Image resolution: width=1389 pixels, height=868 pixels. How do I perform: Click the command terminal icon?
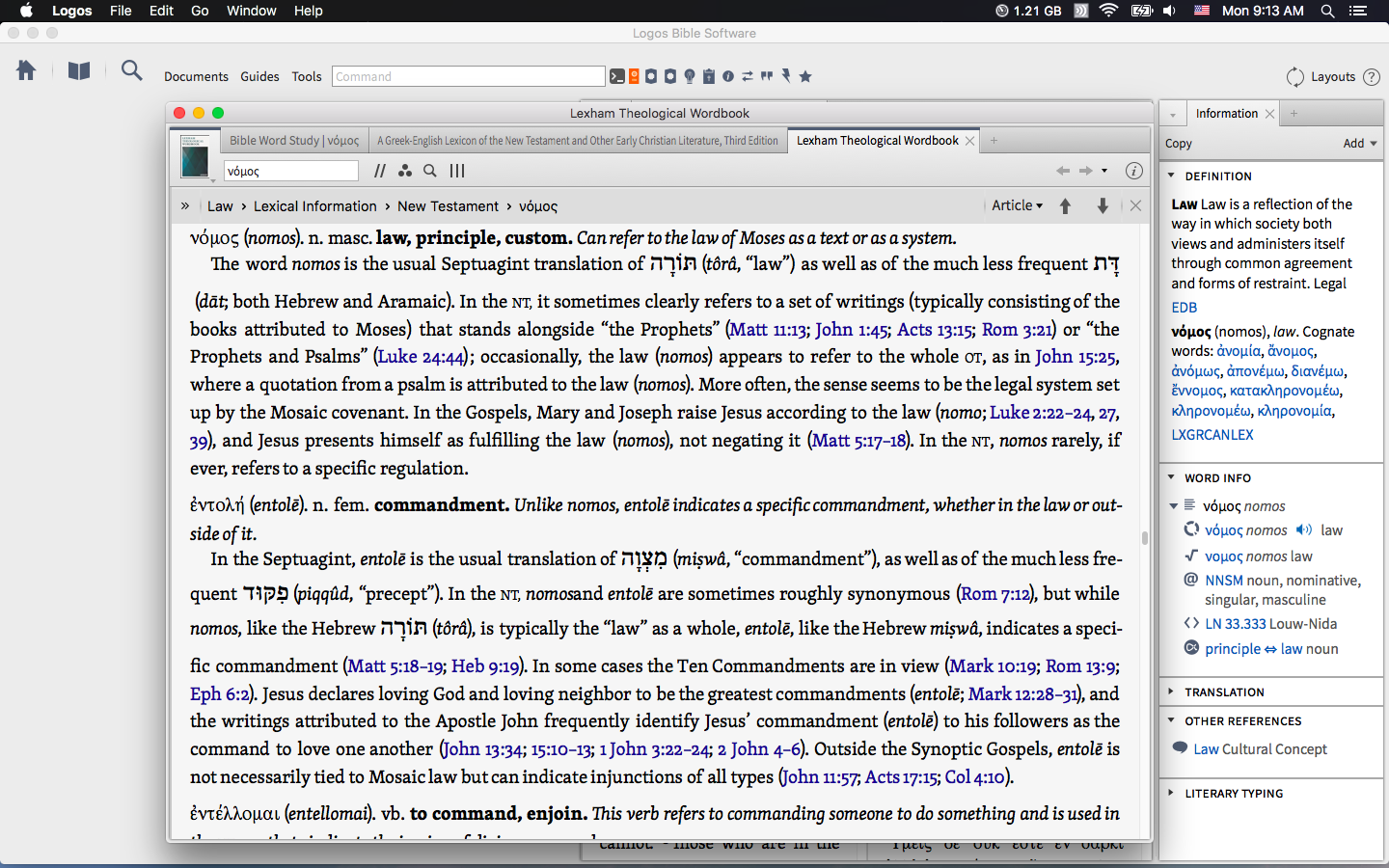616,76
